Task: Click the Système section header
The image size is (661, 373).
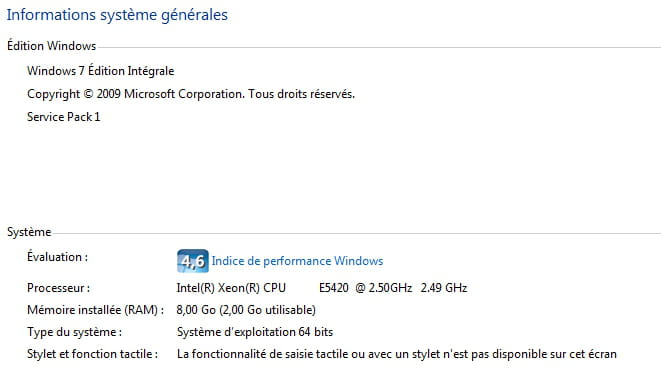Action: click(29, 232)
